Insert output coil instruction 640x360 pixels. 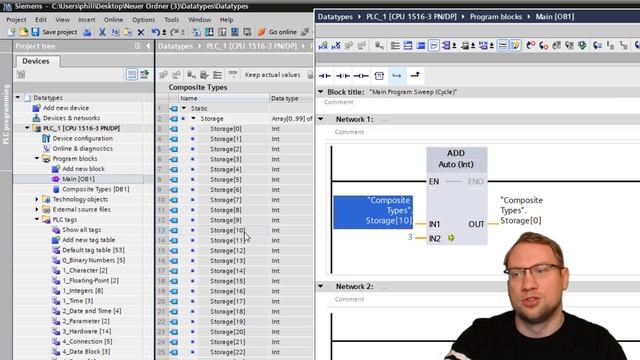click(361, 76)
